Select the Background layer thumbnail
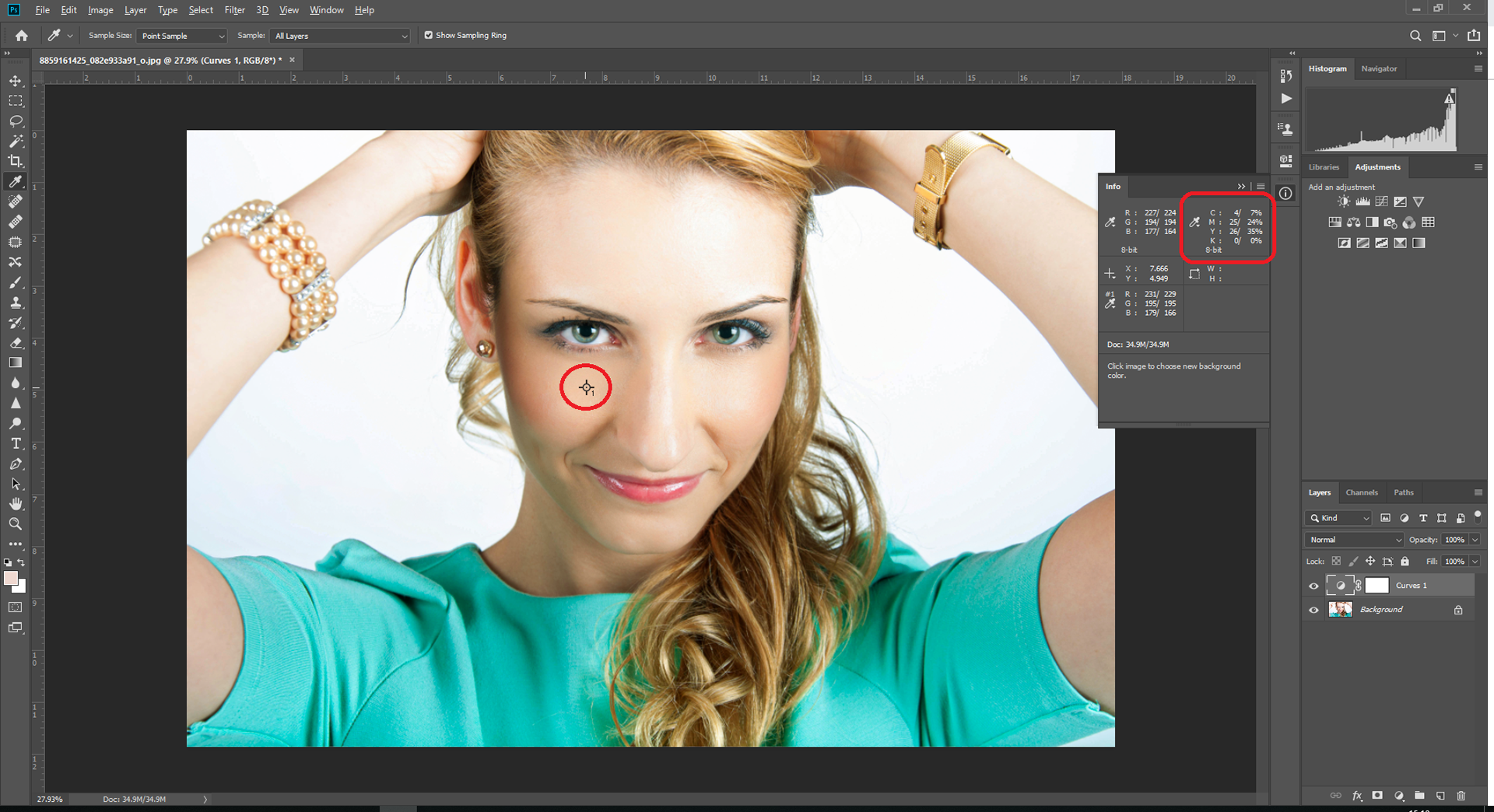Image resolution: width=1494 pixels, height=812 pixels. coord(1340,610)
